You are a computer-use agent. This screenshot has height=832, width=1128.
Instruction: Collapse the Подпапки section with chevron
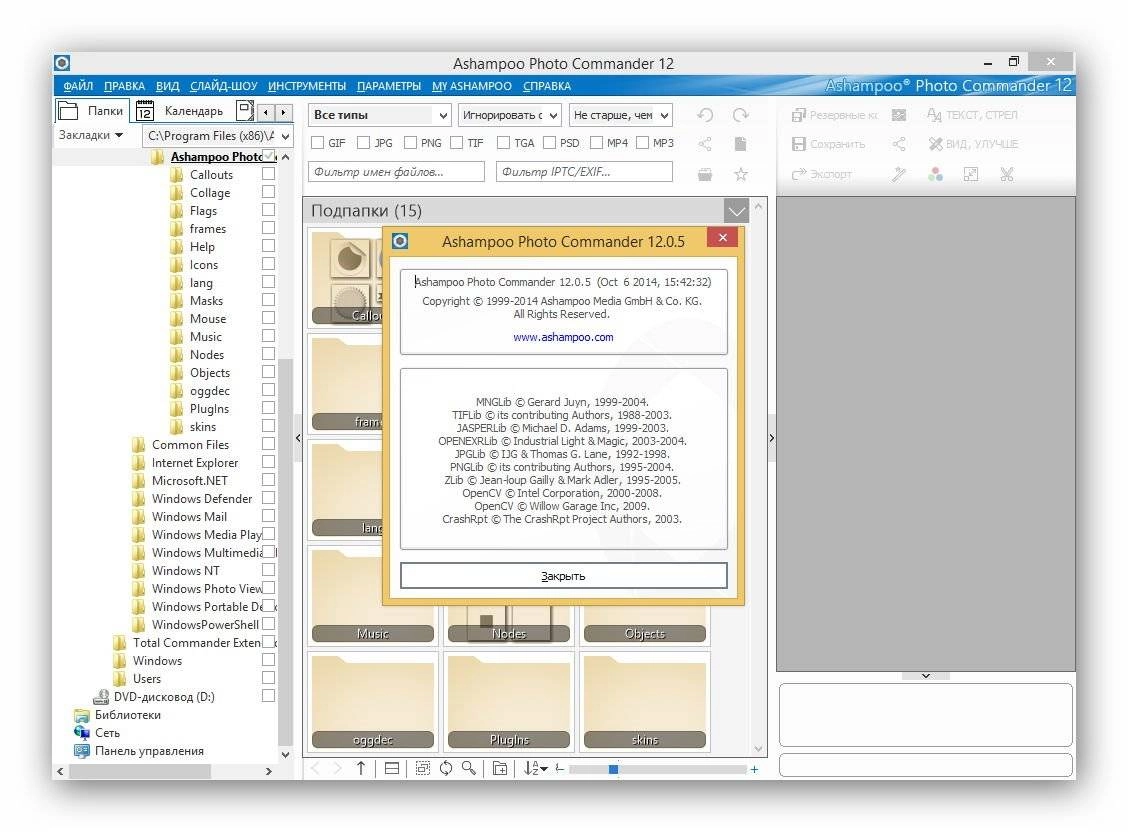pos(737,211)
